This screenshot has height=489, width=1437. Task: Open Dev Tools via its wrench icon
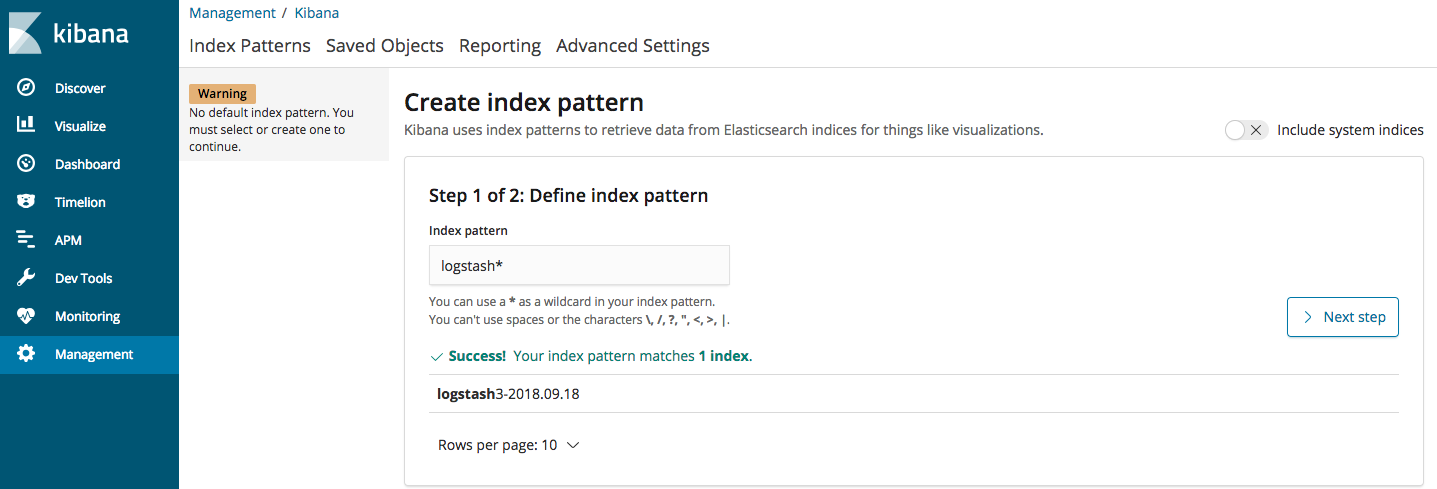click(27, 278)
